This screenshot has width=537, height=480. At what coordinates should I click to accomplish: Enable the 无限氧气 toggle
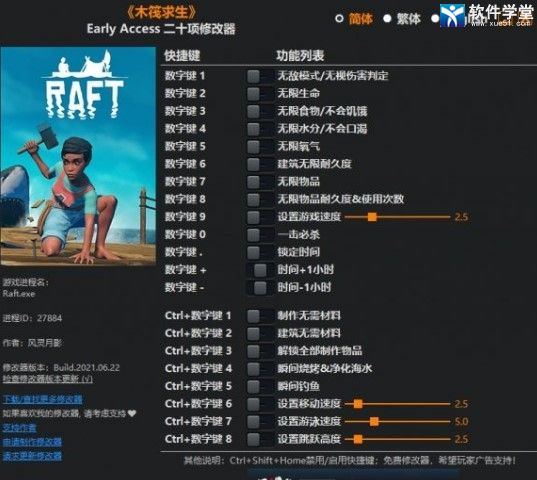click(260, 147)
